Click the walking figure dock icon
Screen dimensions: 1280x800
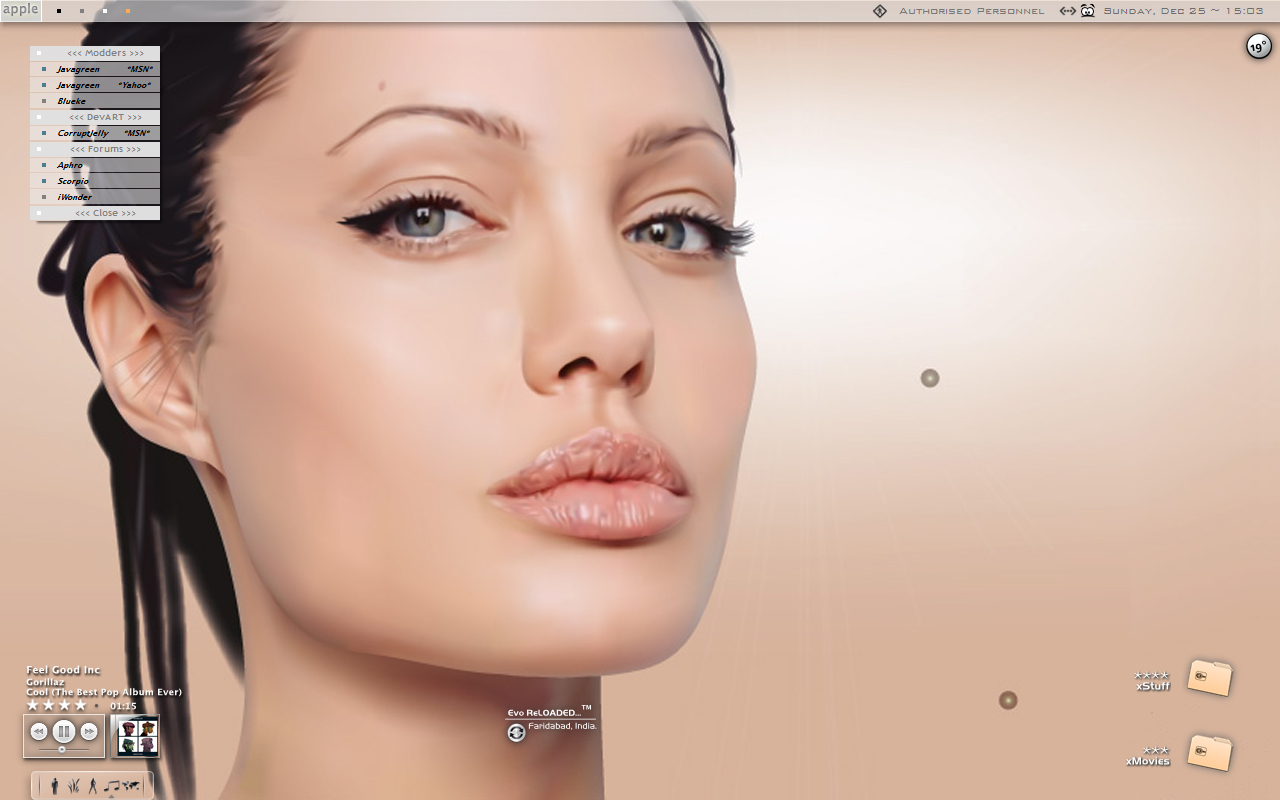click(93, 786)
